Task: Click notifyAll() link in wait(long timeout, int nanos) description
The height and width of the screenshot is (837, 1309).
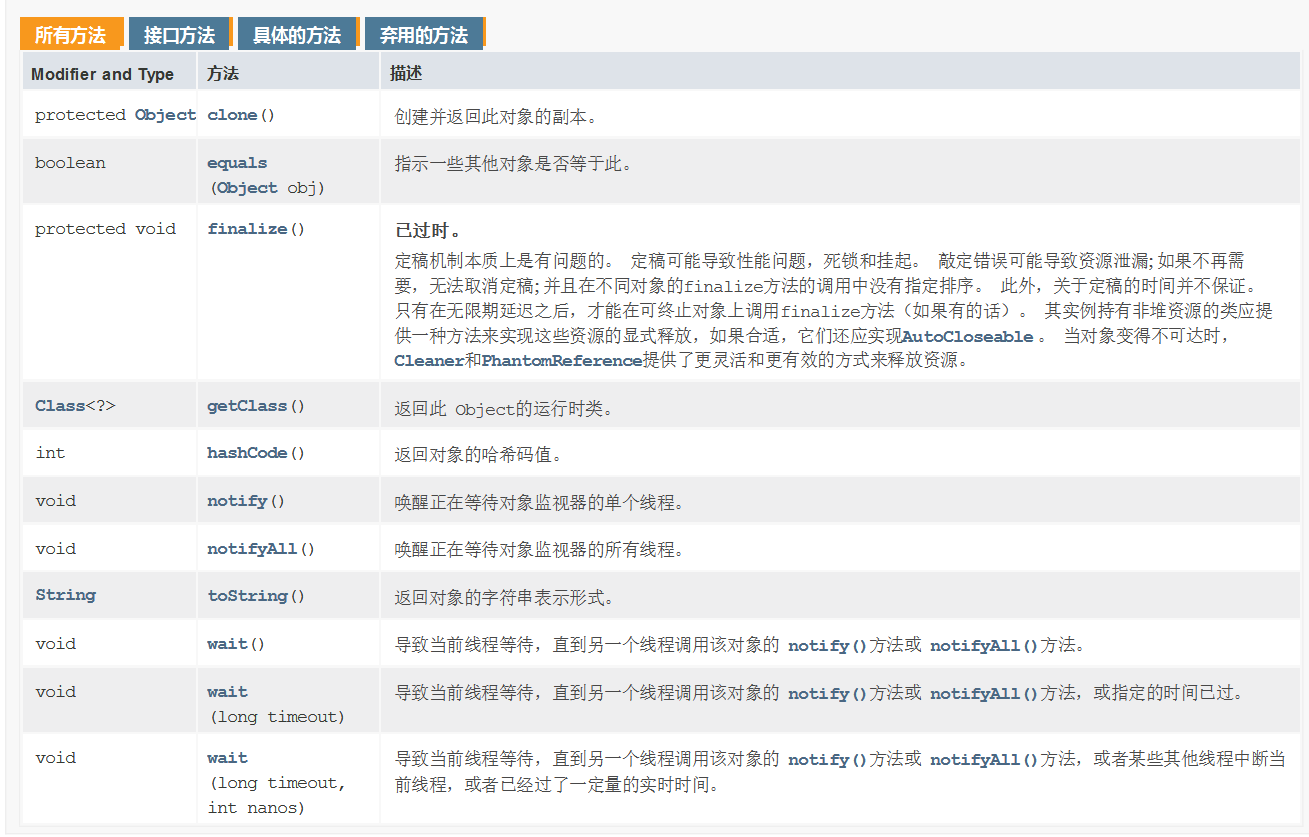Action: pyautogui.click(x=984, y=760)
